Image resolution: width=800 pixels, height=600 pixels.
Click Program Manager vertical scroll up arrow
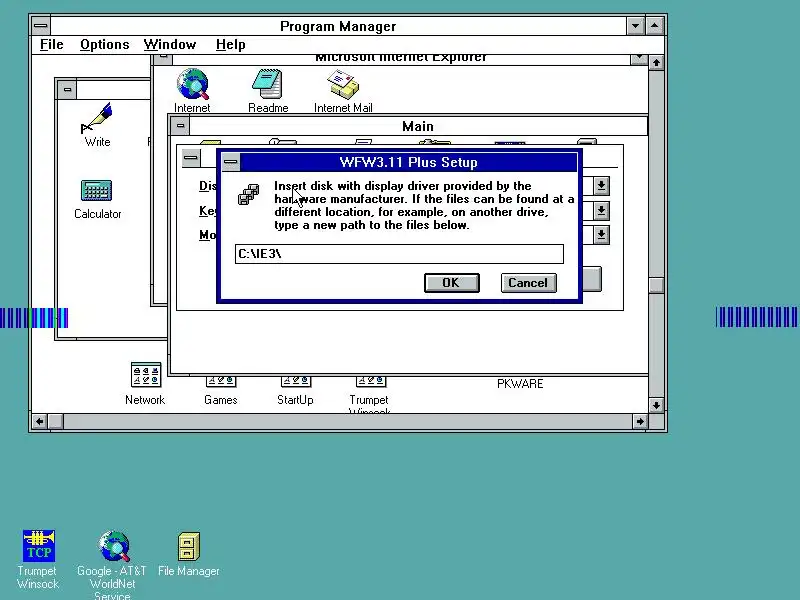(657, 63)
